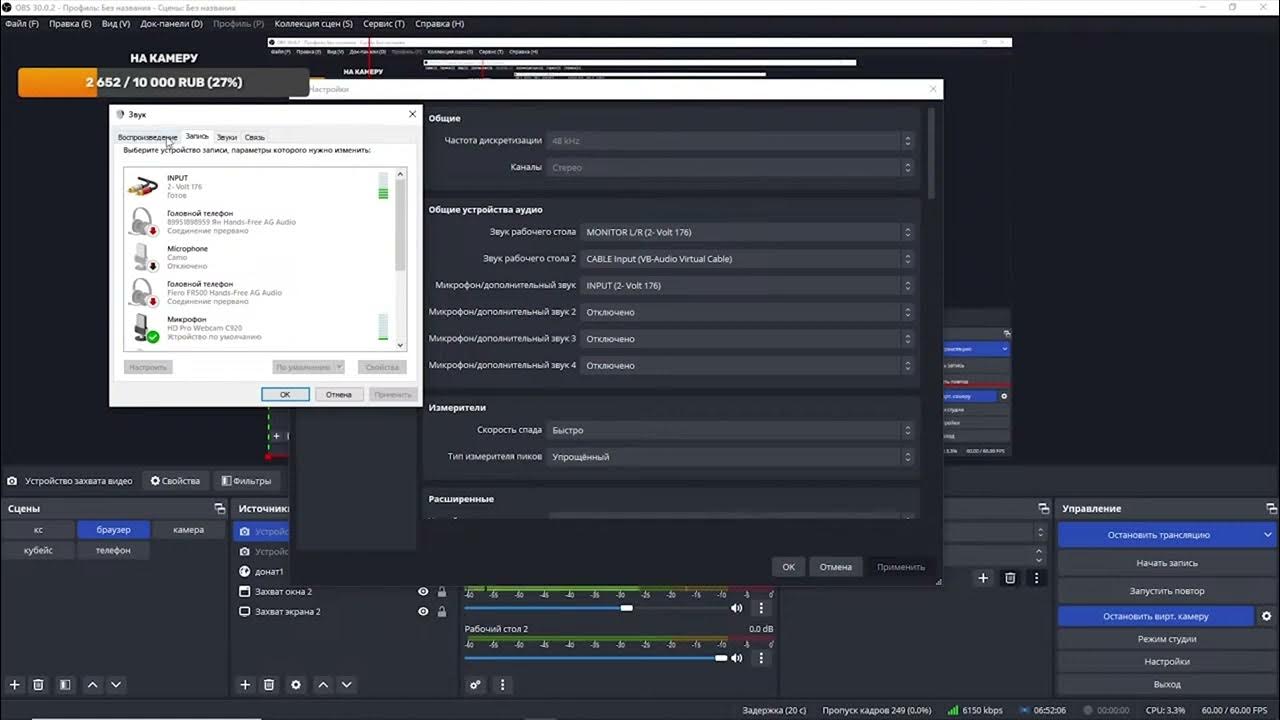Switch to Звуки tab in Звук dialog
Screen dimensions: 1280x720
tap(227, 137)
